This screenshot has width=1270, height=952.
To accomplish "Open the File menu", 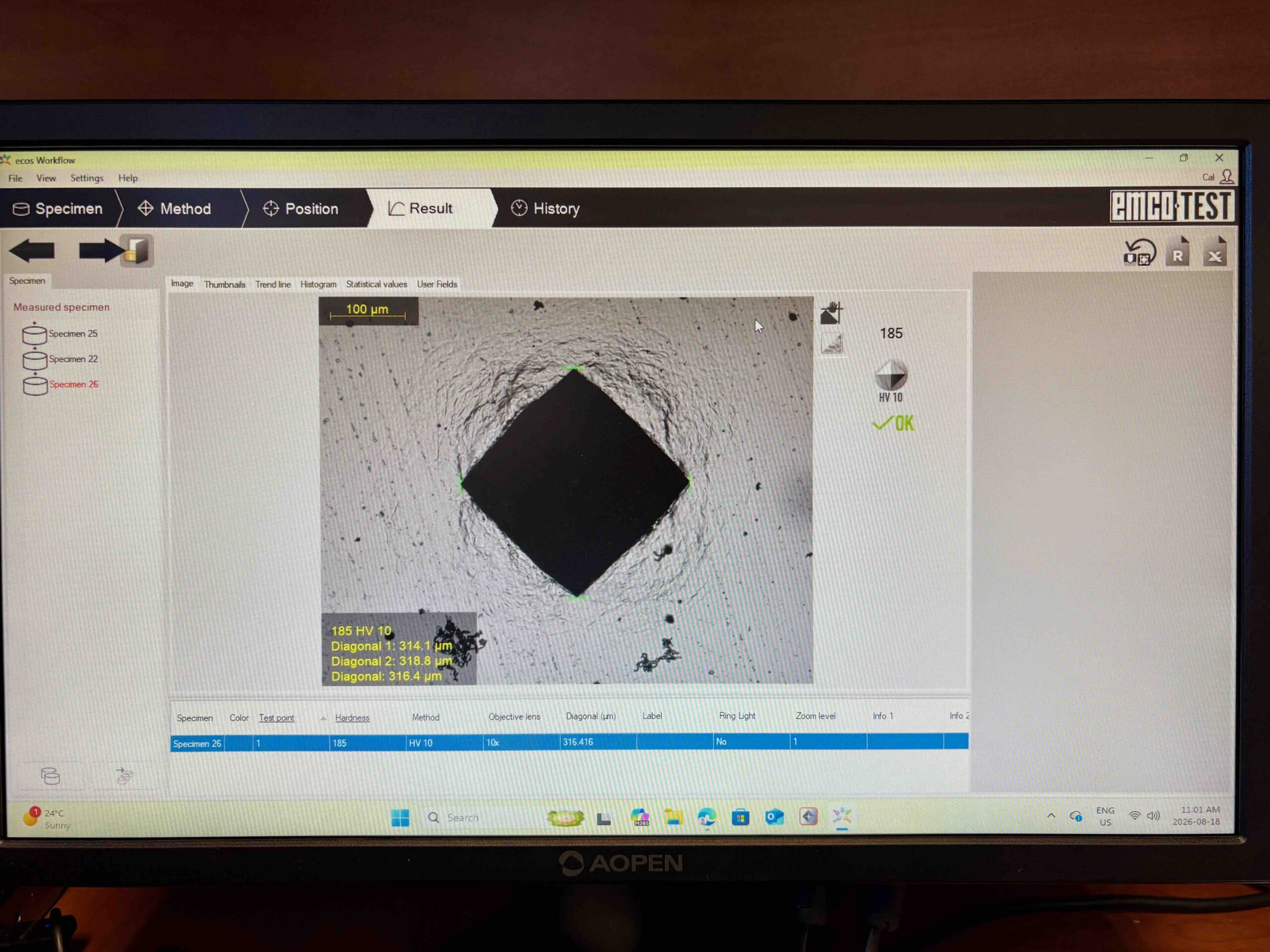I will 15,178.
